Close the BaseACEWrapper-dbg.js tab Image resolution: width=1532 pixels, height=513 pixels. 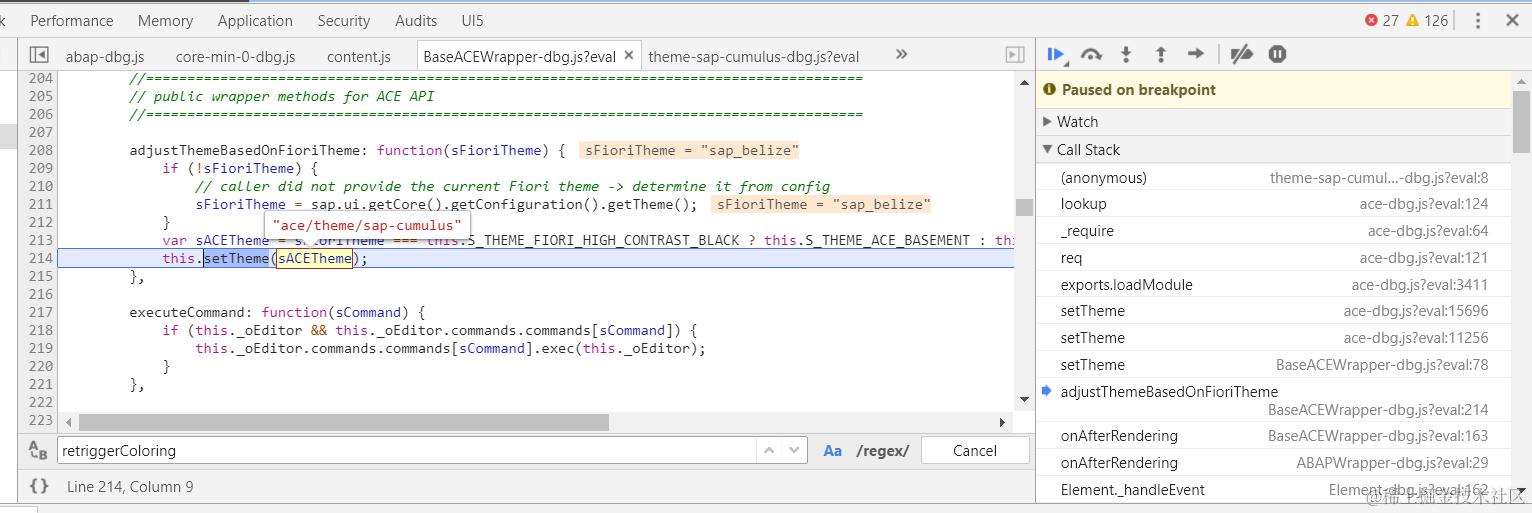pos(629,56)
